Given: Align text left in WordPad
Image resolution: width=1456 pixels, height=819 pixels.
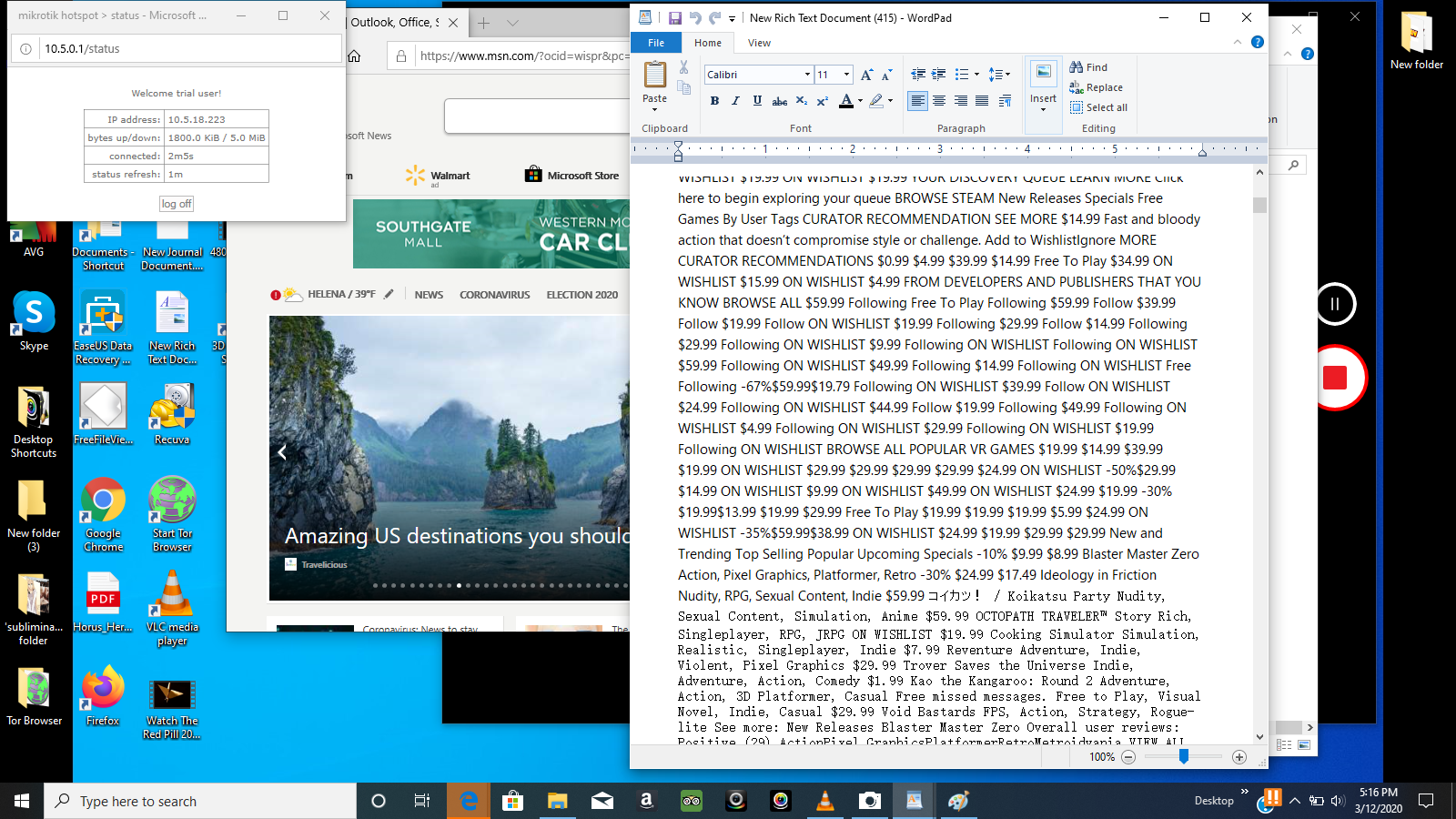Looking at the screenshot, I should pyautogui.click(x=917, y=101).
